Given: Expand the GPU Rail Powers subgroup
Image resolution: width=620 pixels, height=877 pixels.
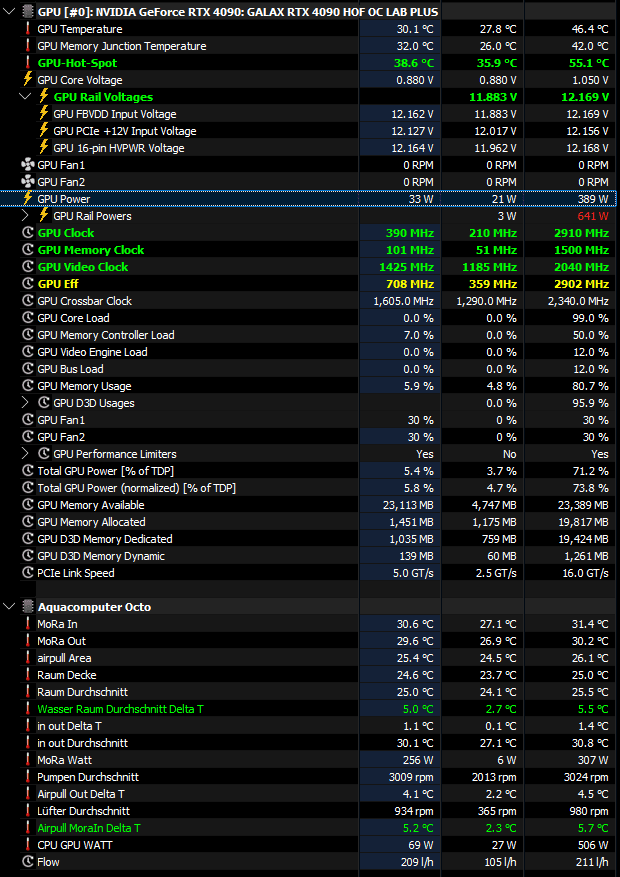Looking at the screenshot, I should tap(25, 215).
